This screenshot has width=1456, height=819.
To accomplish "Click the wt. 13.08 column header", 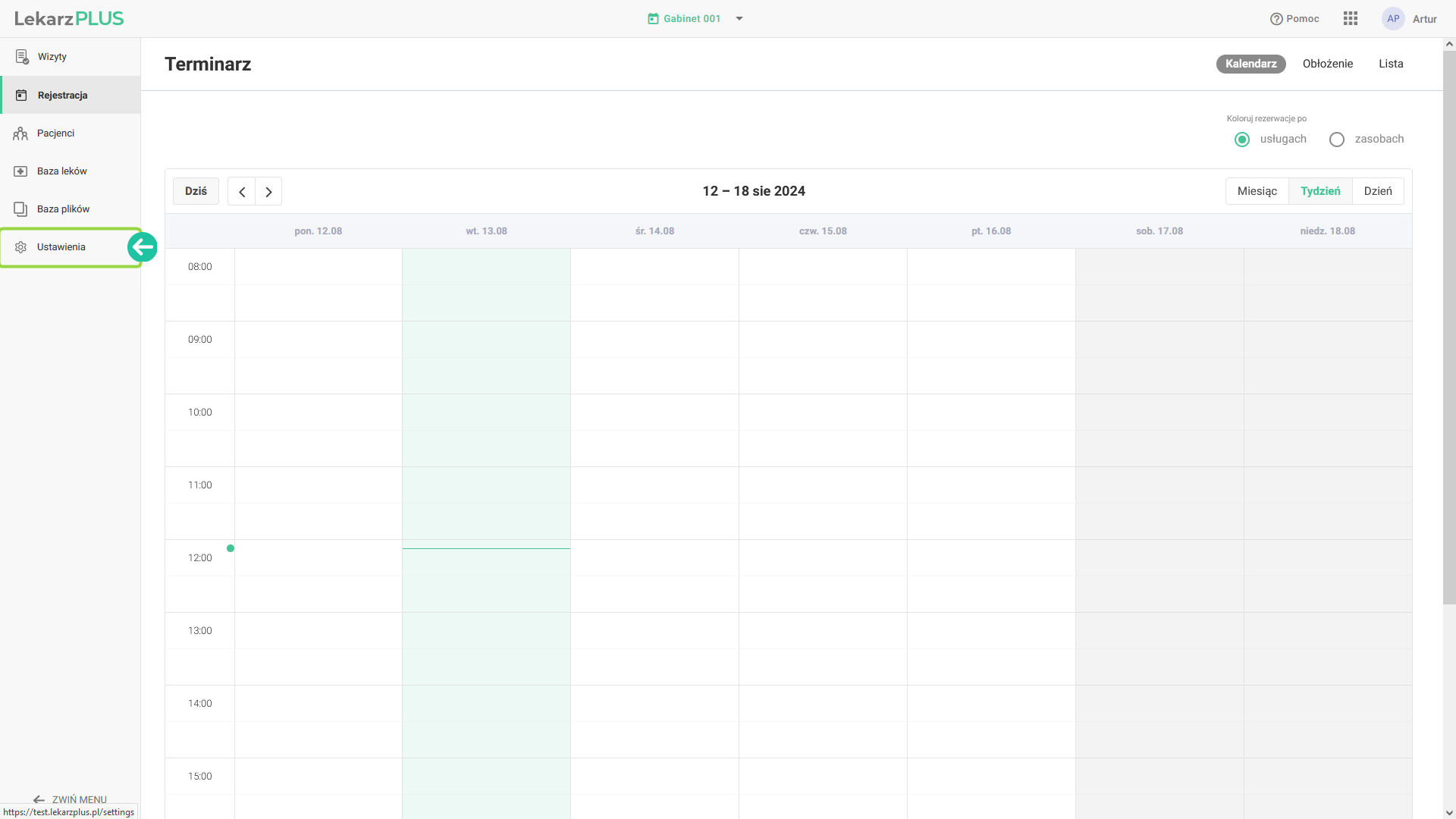I will [x=487, y=231].
